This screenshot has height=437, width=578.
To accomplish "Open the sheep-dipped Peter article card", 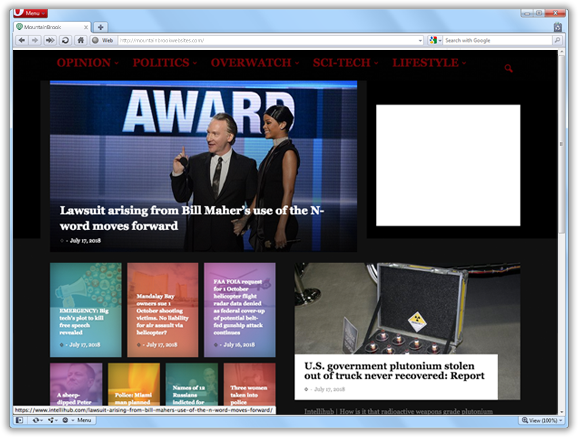I will [x=76, y=385].
